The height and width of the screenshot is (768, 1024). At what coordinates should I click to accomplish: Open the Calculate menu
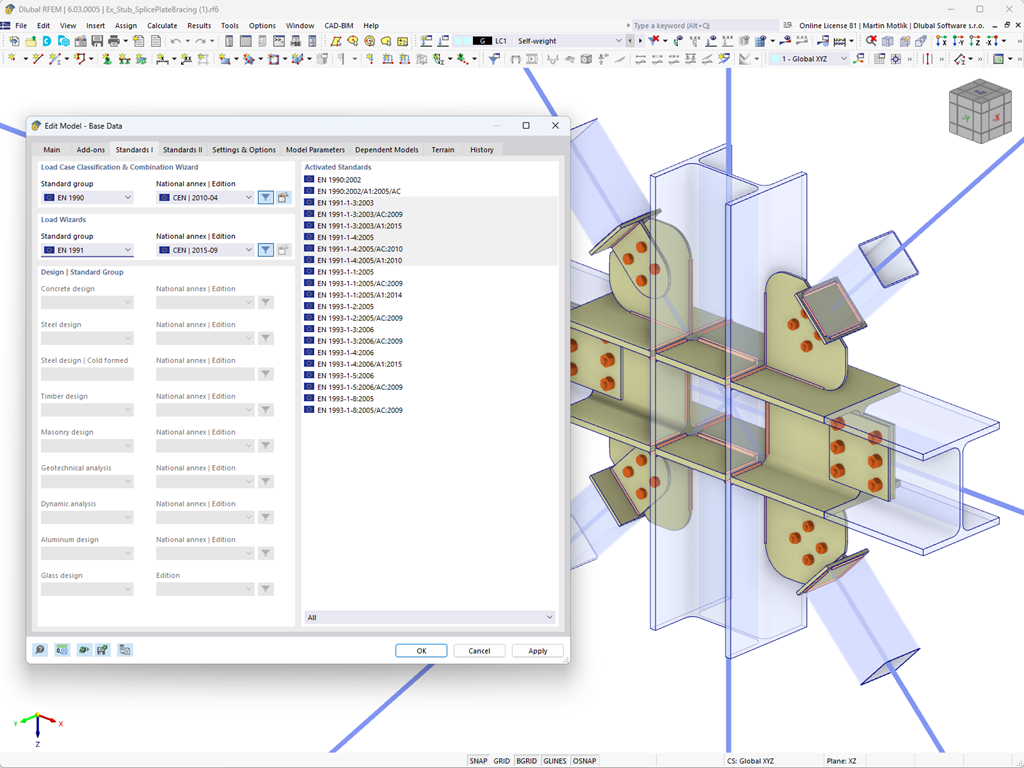pos(162,25)
